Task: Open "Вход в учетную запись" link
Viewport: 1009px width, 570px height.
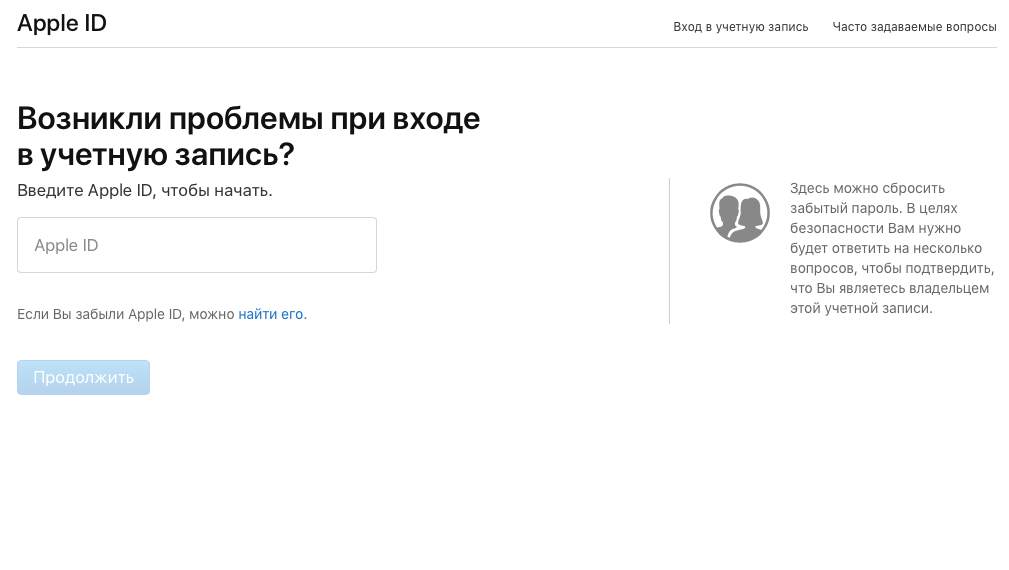Action: click(x=741, y=27)
